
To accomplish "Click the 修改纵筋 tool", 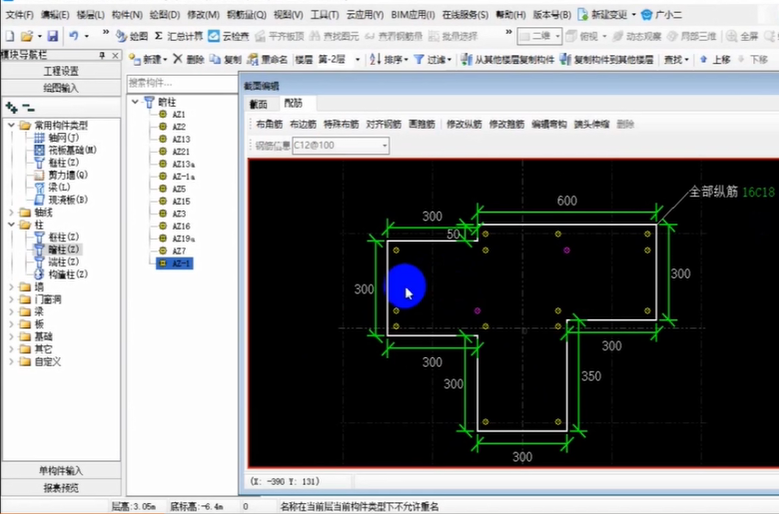I will tap(464, 124).
